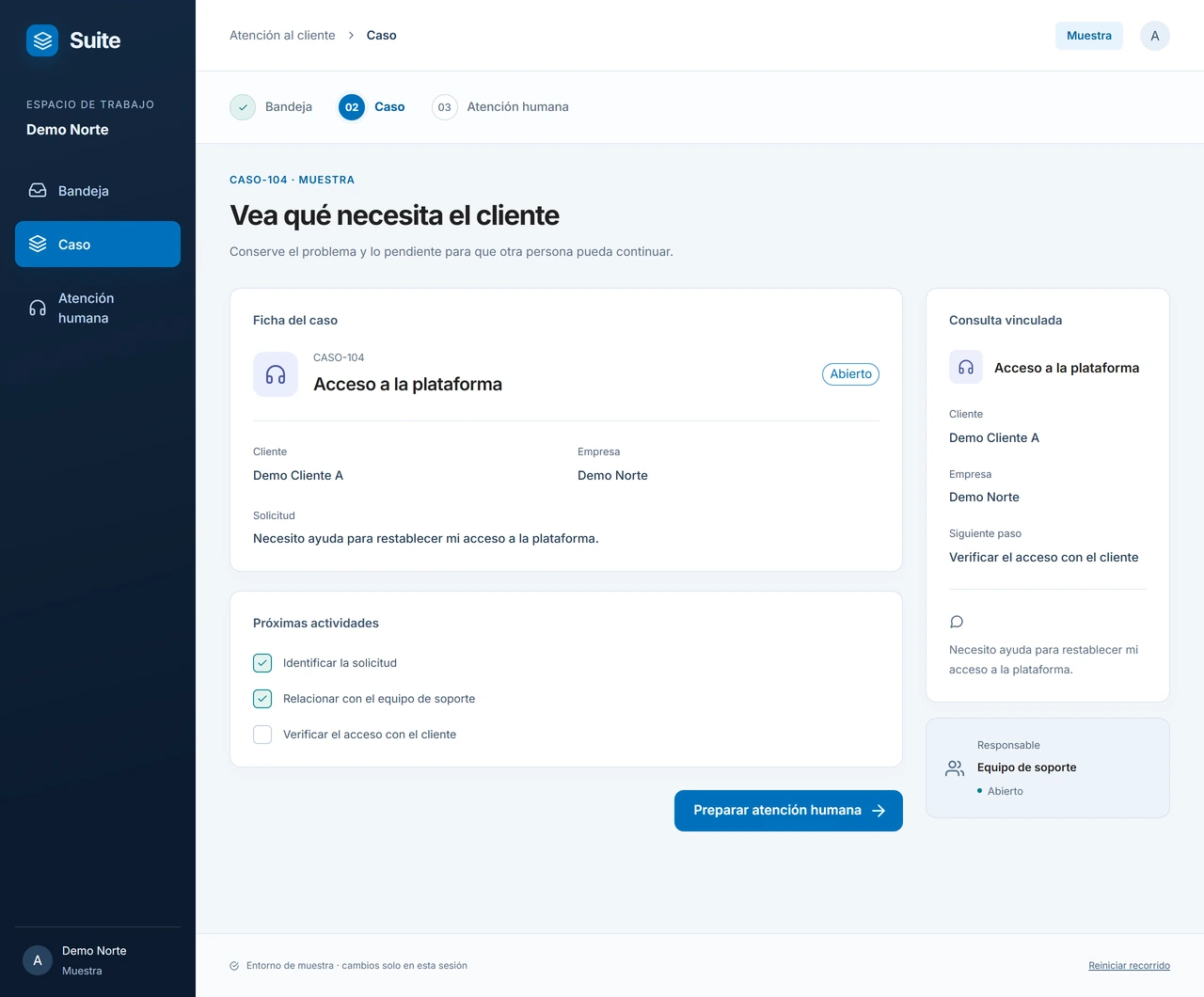
Task: Click Entorno de muestra footer note
Action: tap(356, 966)
